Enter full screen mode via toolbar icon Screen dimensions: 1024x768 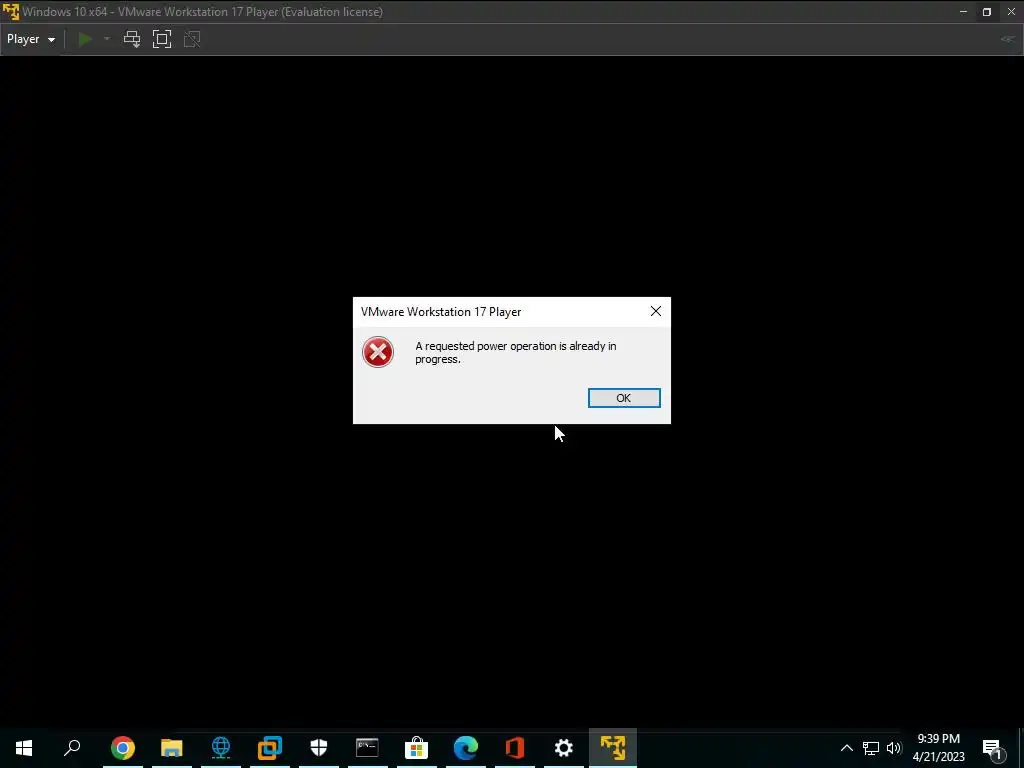click(162, 39)
